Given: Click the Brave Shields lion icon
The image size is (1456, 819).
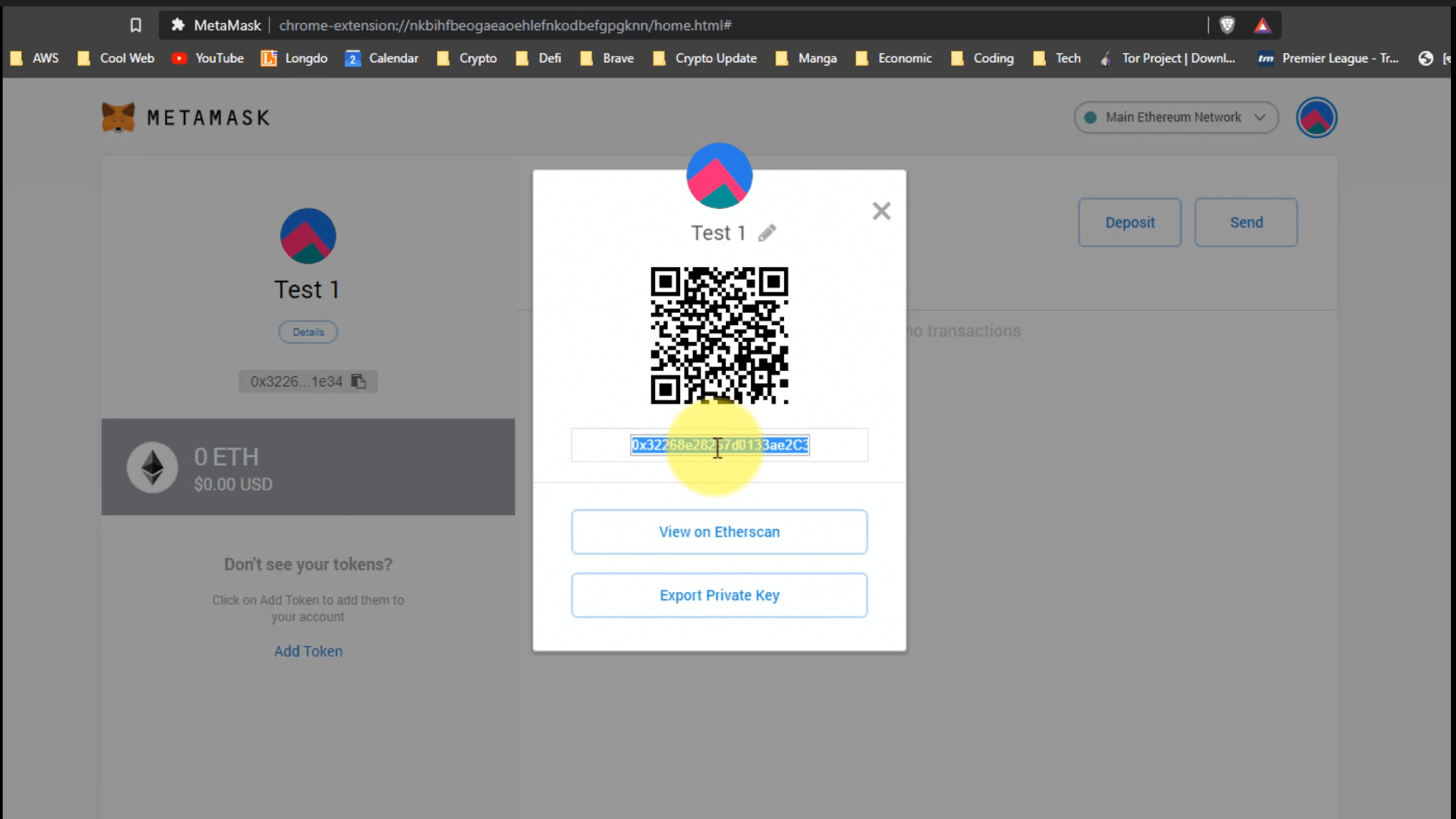Looking at the screenshot, I should pyautogui.click(x=1227, y=25).
